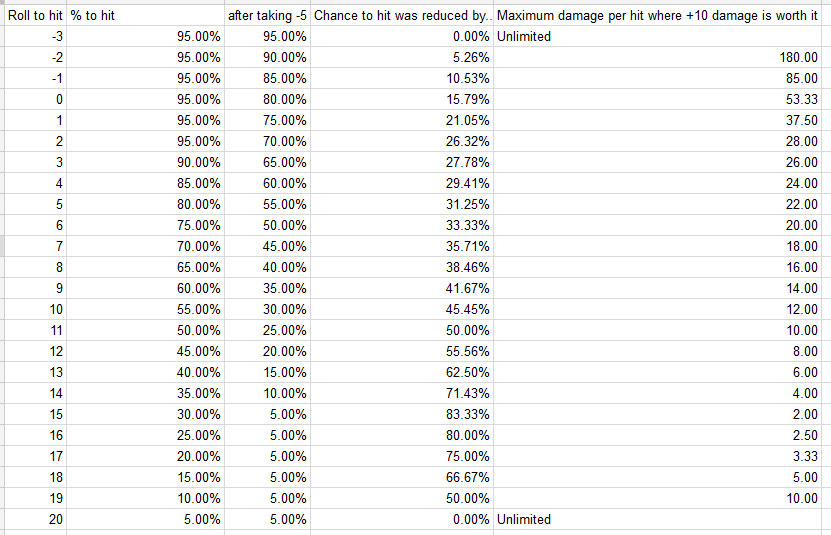Screen dimensions: 831x535
Task: Click the cell containing 53.33
Action: (x=657, y=99)
